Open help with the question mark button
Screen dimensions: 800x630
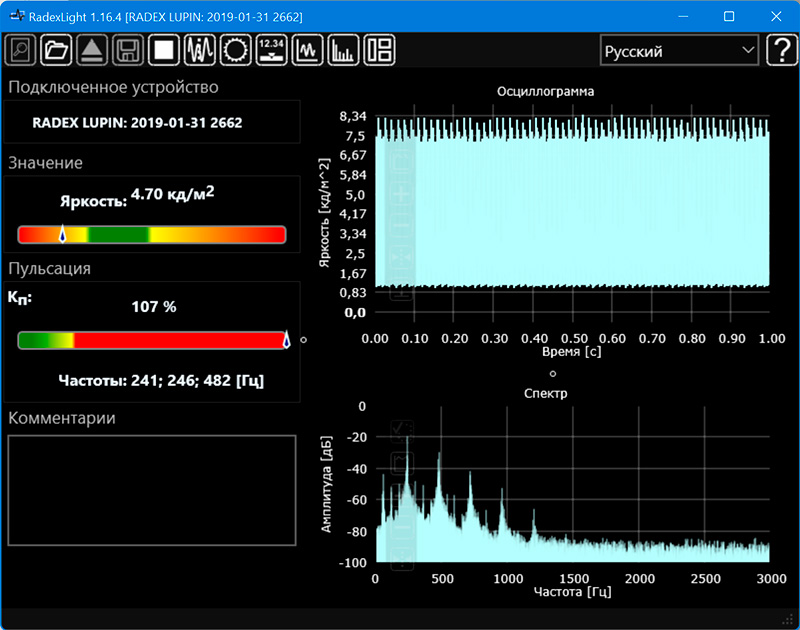click(780, 51)
